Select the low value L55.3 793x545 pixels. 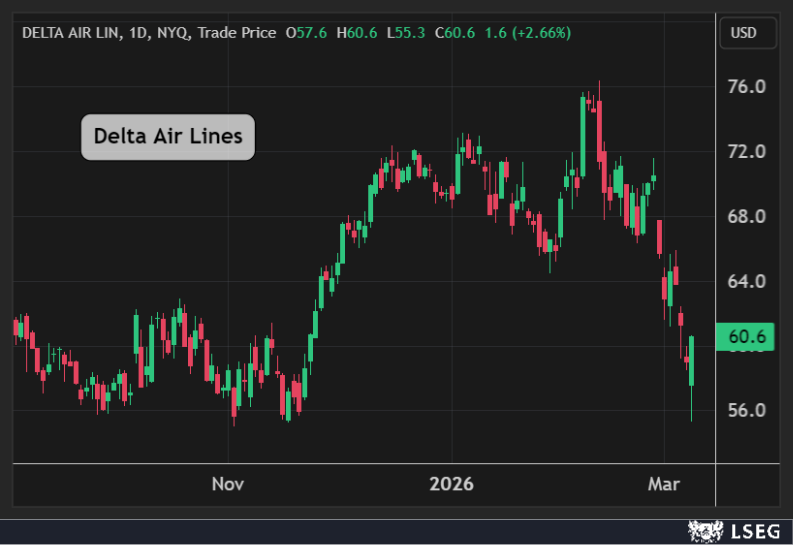pos(405,33)
